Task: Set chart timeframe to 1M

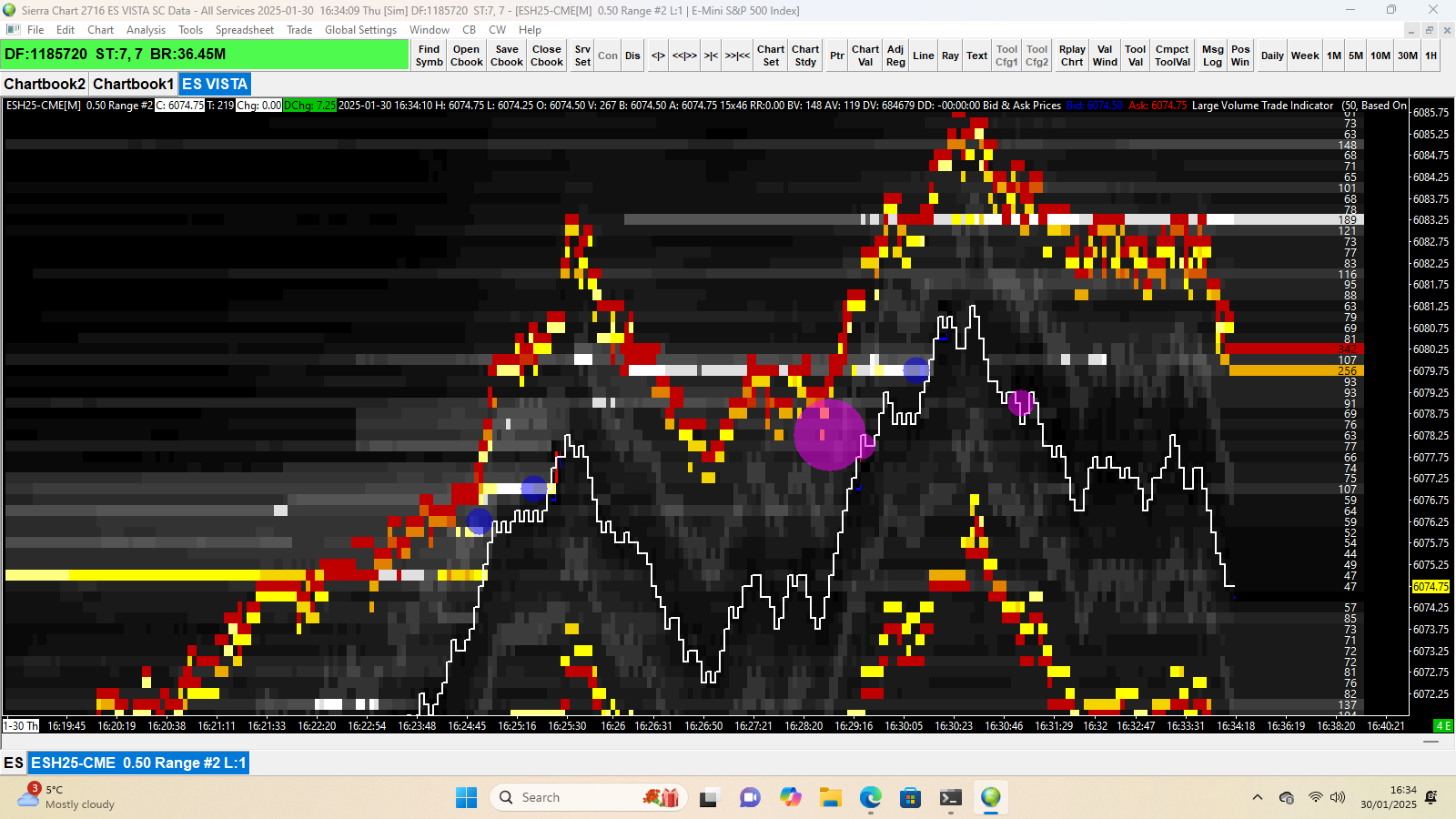Action: (1334, 56)
